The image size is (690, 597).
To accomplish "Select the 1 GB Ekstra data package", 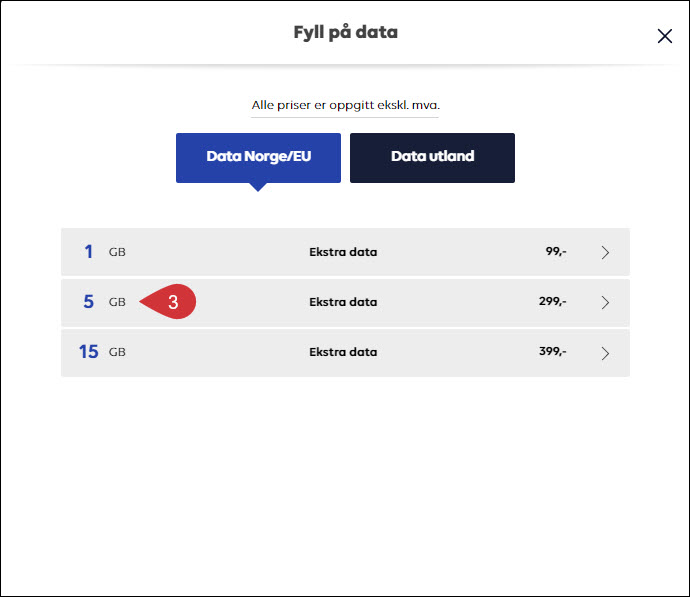I will tap(345, 252).
